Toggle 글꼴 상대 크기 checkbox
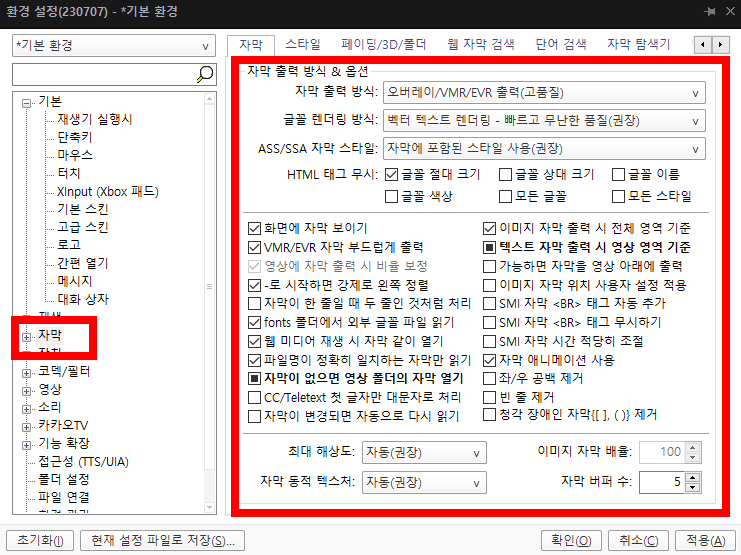This screenshot has height=555, width=741. tap(505, 174)
